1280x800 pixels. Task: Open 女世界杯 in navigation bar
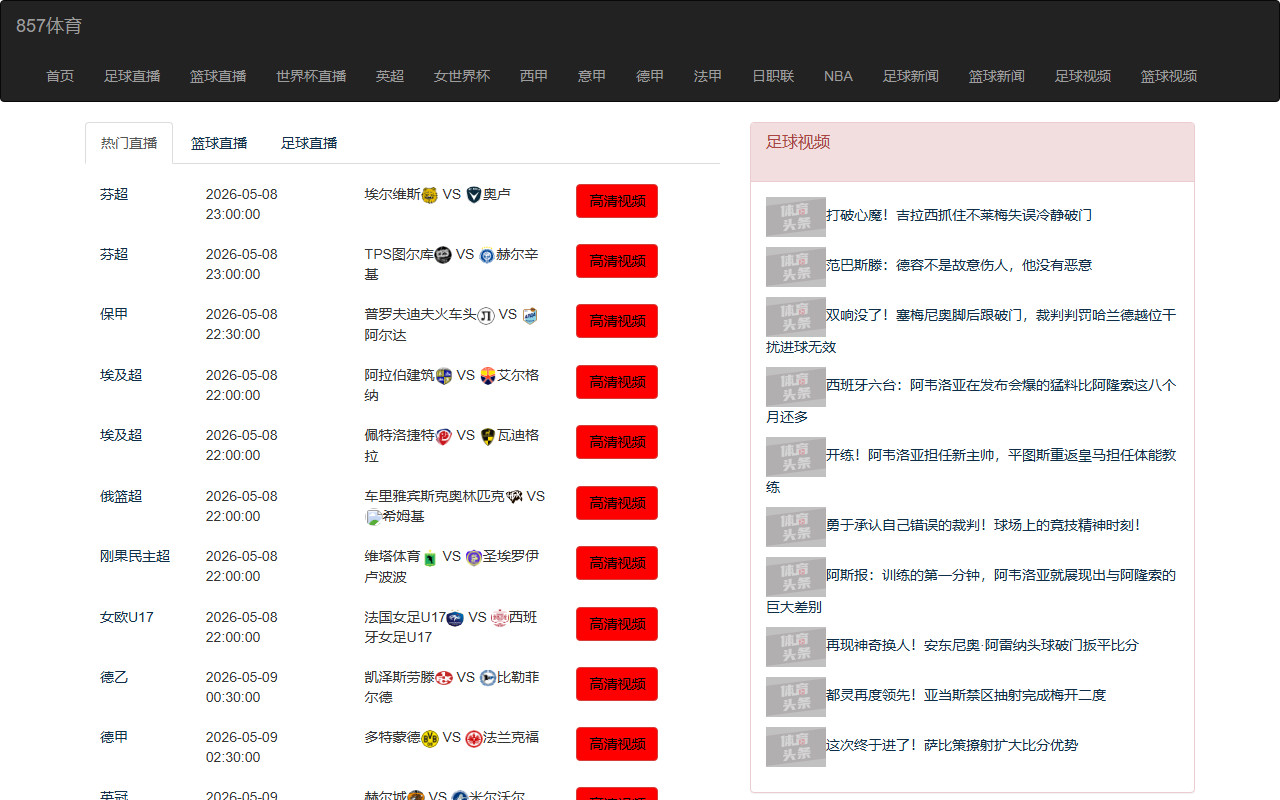coord(462,76)
